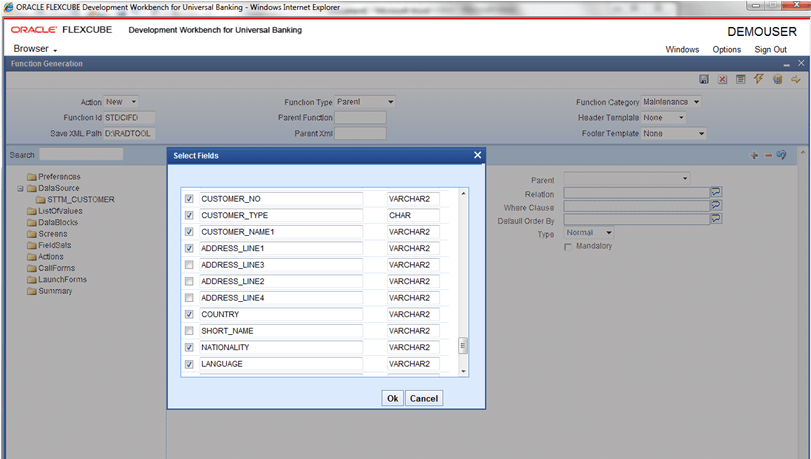Click the list/form layout toolbar icon
This screenshot has width=811, height=459.
point(741,79)
